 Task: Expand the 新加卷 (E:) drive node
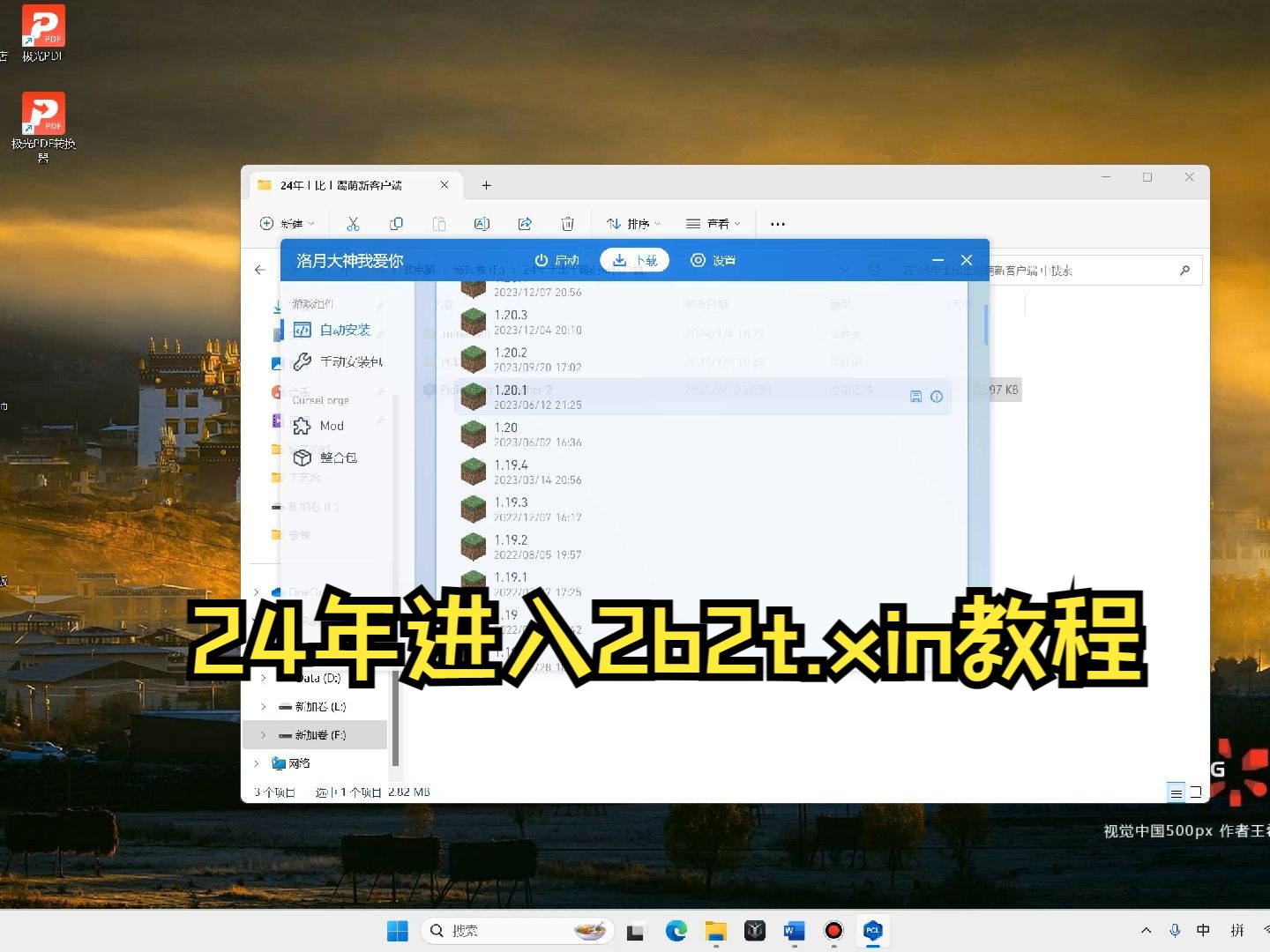263,707
